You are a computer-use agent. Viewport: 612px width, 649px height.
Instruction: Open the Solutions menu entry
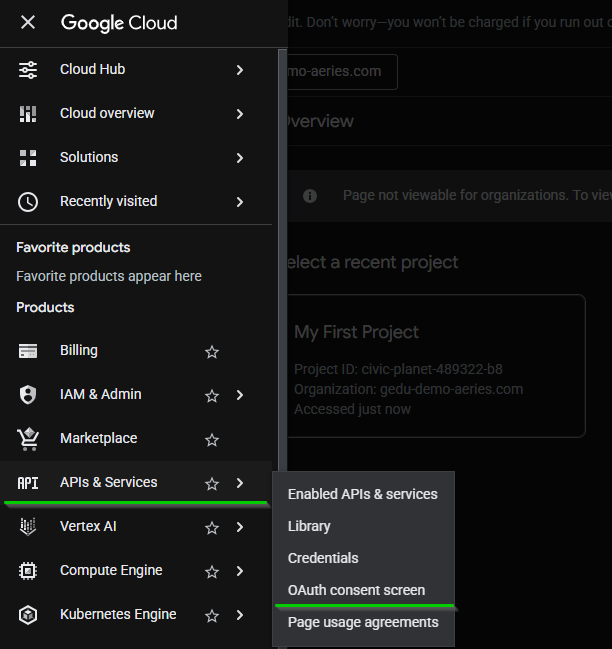click(x=136, y=157)
